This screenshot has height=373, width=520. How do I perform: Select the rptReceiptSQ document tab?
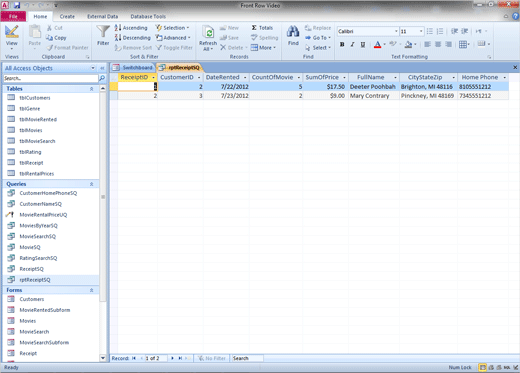tap(179, 68)
